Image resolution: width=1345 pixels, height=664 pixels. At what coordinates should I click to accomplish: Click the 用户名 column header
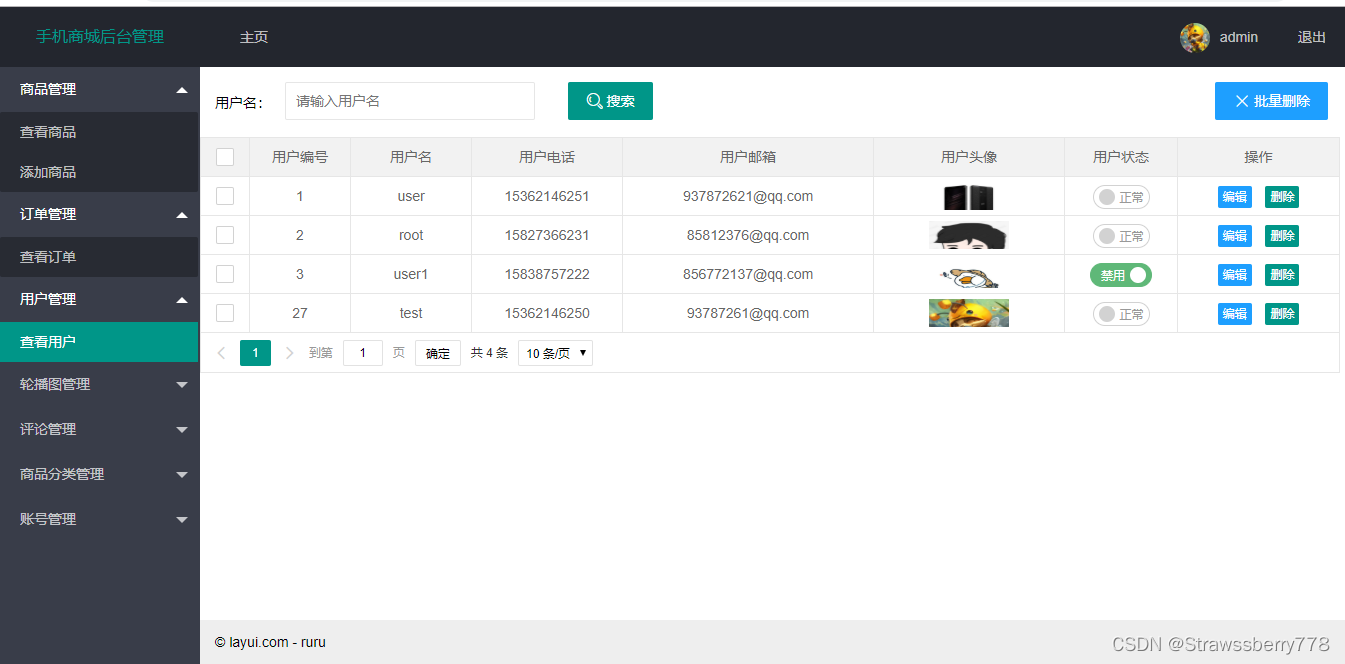tap(411, 157)
